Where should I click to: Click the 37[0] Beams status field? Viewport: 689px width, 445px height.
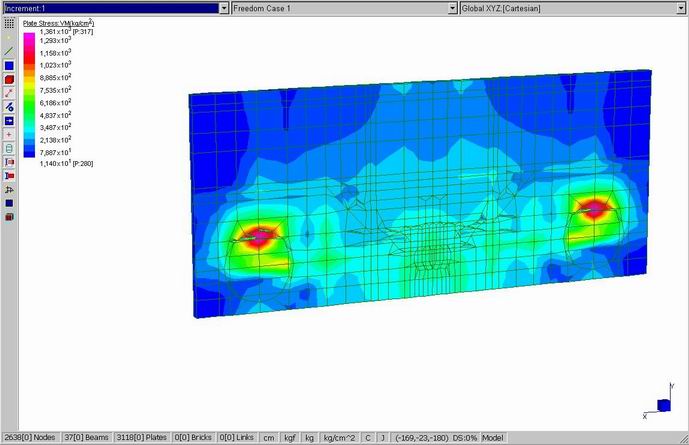86,438
